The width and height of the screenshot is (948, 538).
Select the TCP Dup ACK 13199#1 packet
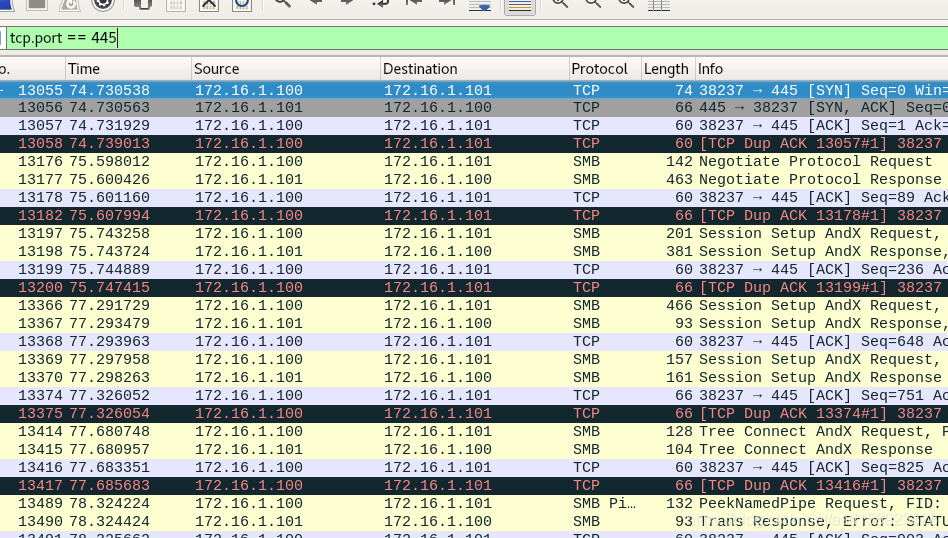click(474, 288)
